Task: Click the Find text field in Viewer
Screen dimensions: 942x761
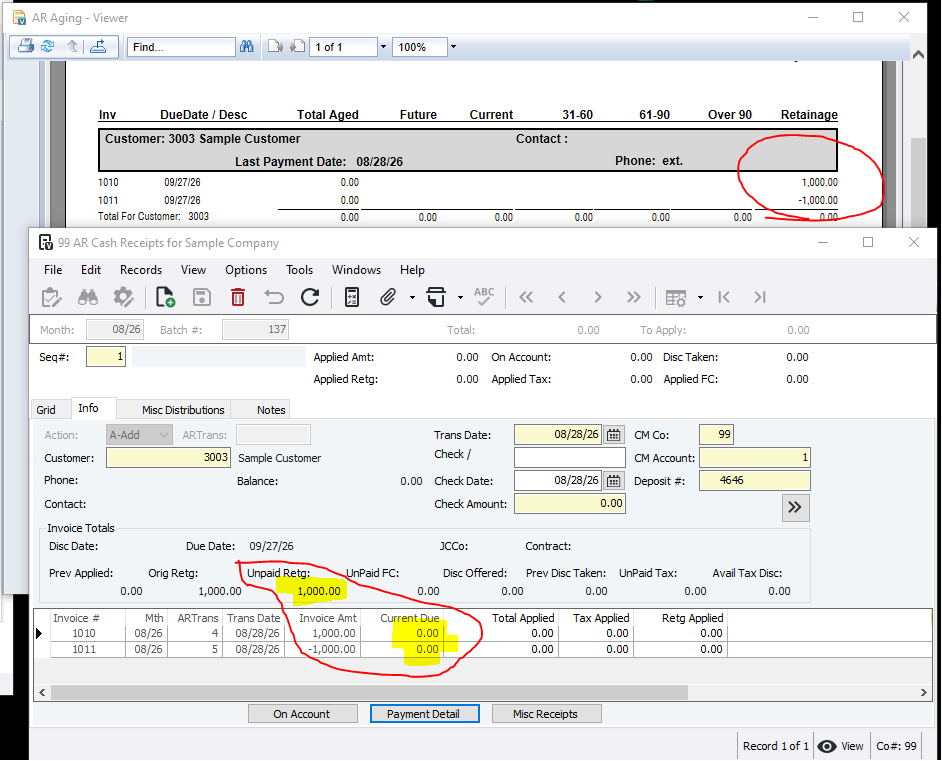Action: [x=181, y=47]
